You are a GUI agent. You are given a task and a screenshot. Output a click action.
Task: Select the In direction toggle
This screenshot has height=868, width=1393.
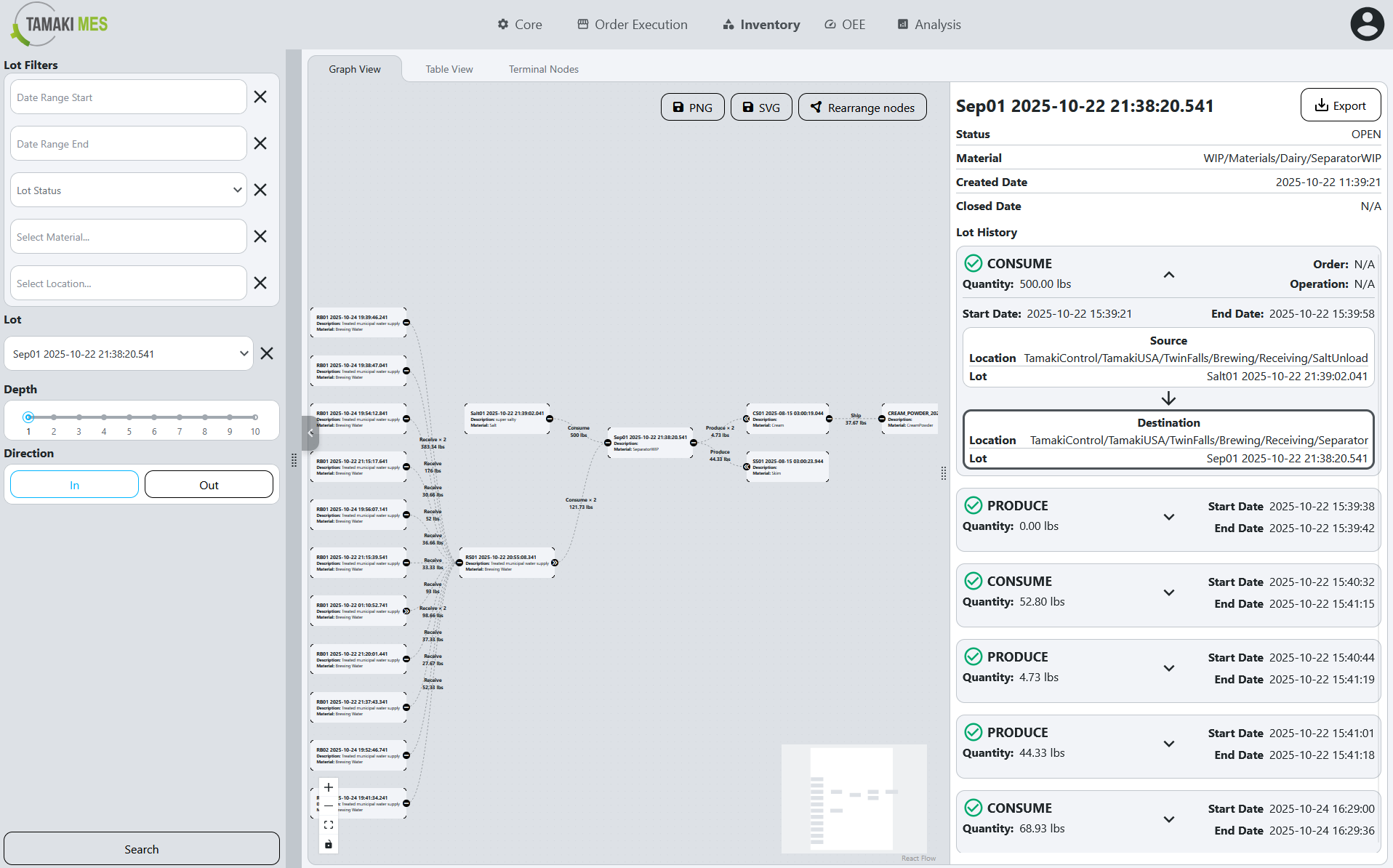(74, 485)
